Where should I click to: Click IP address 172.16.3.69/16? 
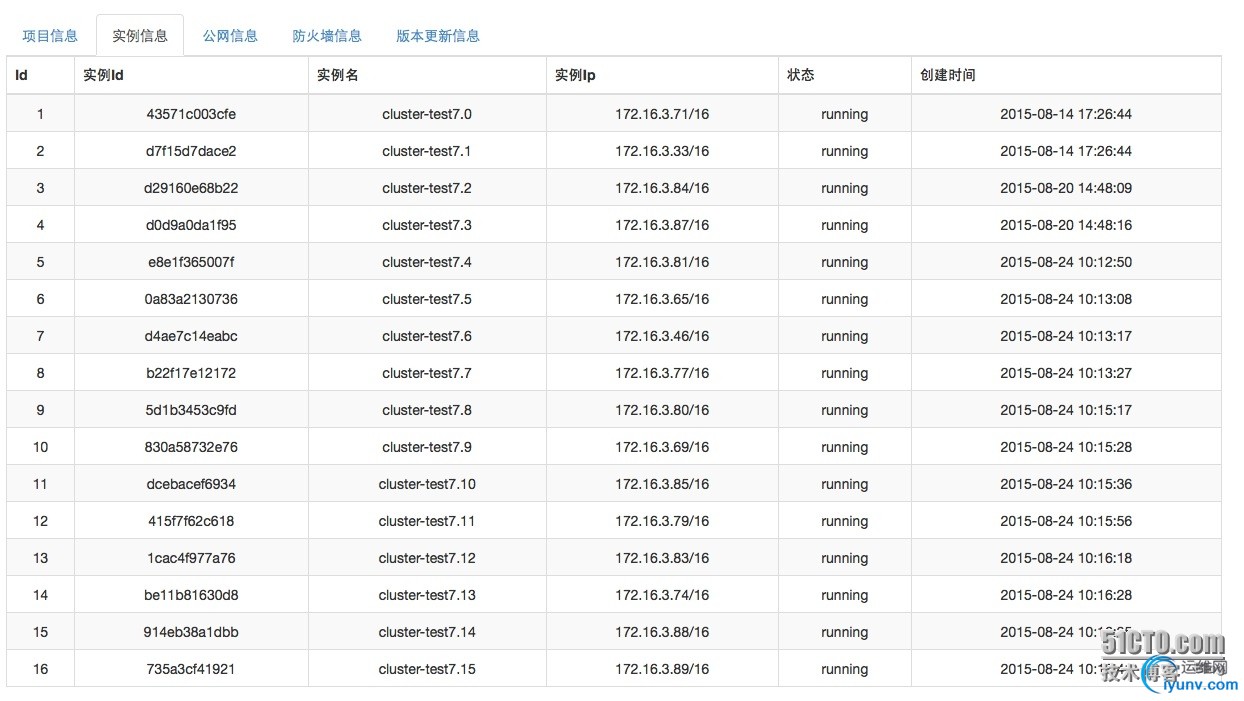point(662,447)
